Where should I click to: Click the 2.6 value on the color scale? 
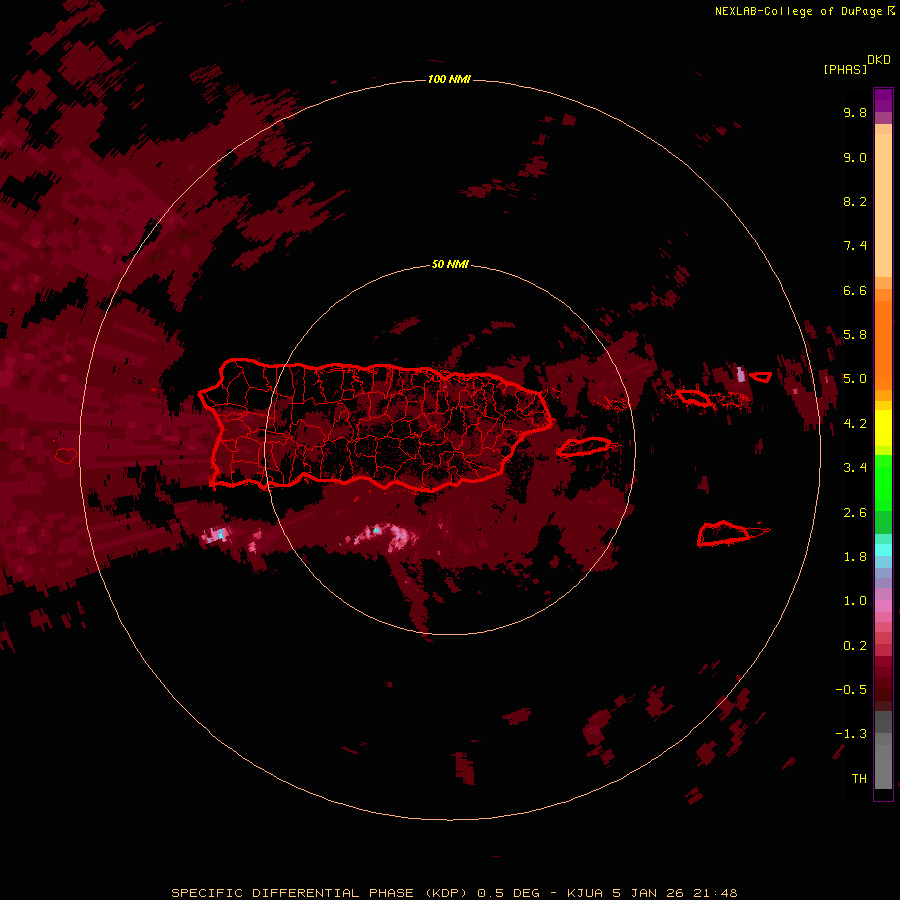[x=855, y=513]
